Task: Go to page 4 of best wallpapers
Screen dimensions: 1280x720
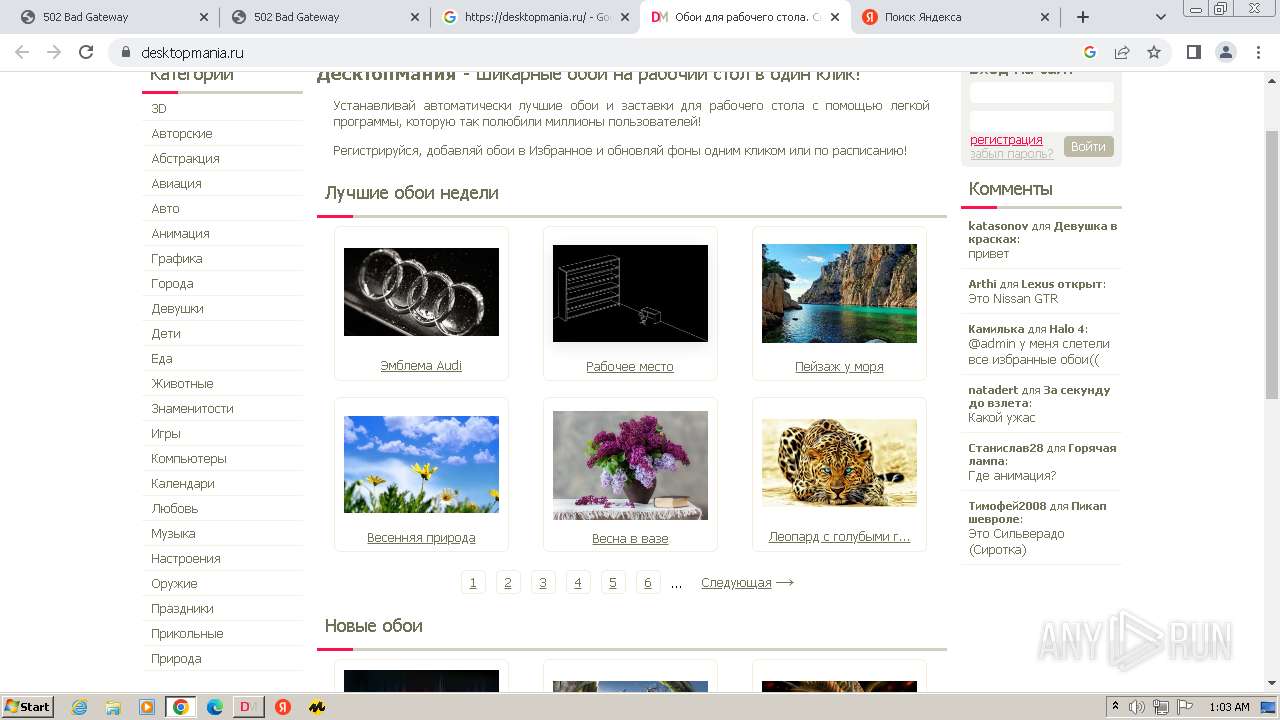Action: (x=577, y=583)
